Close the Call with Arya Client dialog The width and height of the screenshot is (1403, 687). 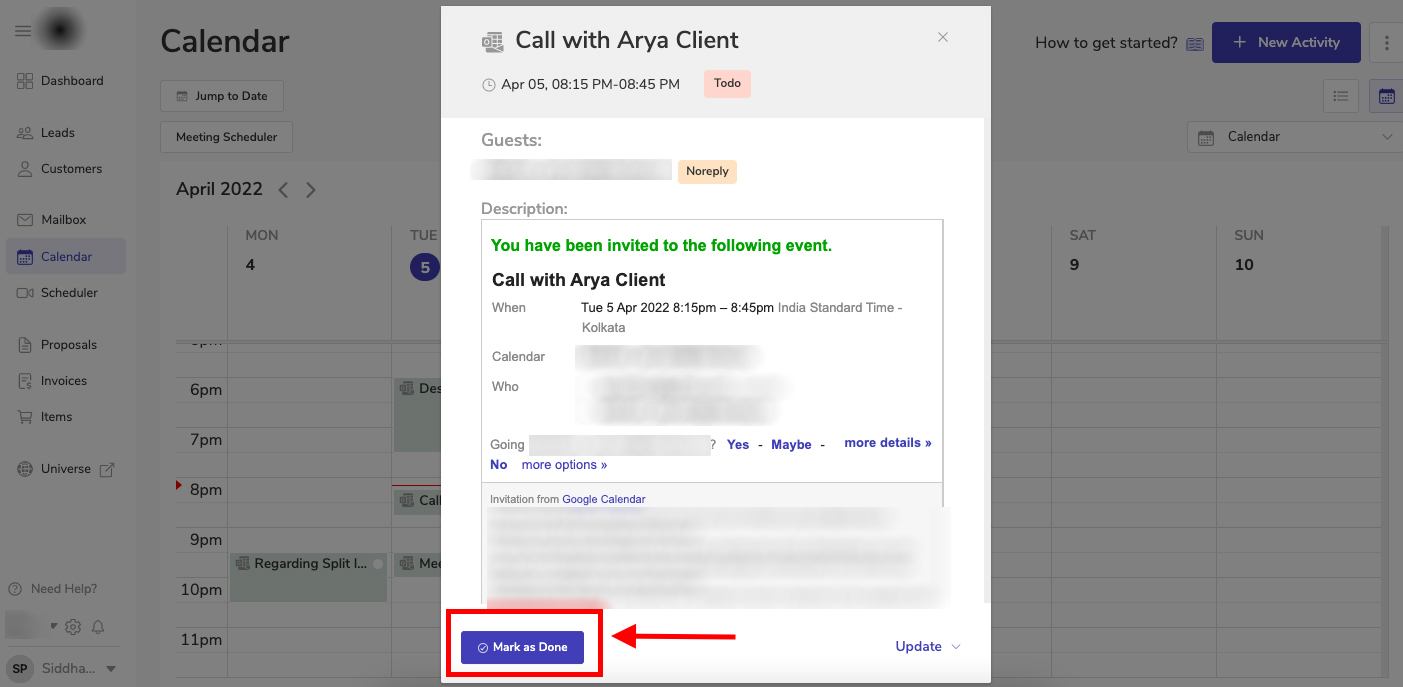coord(942,37)
